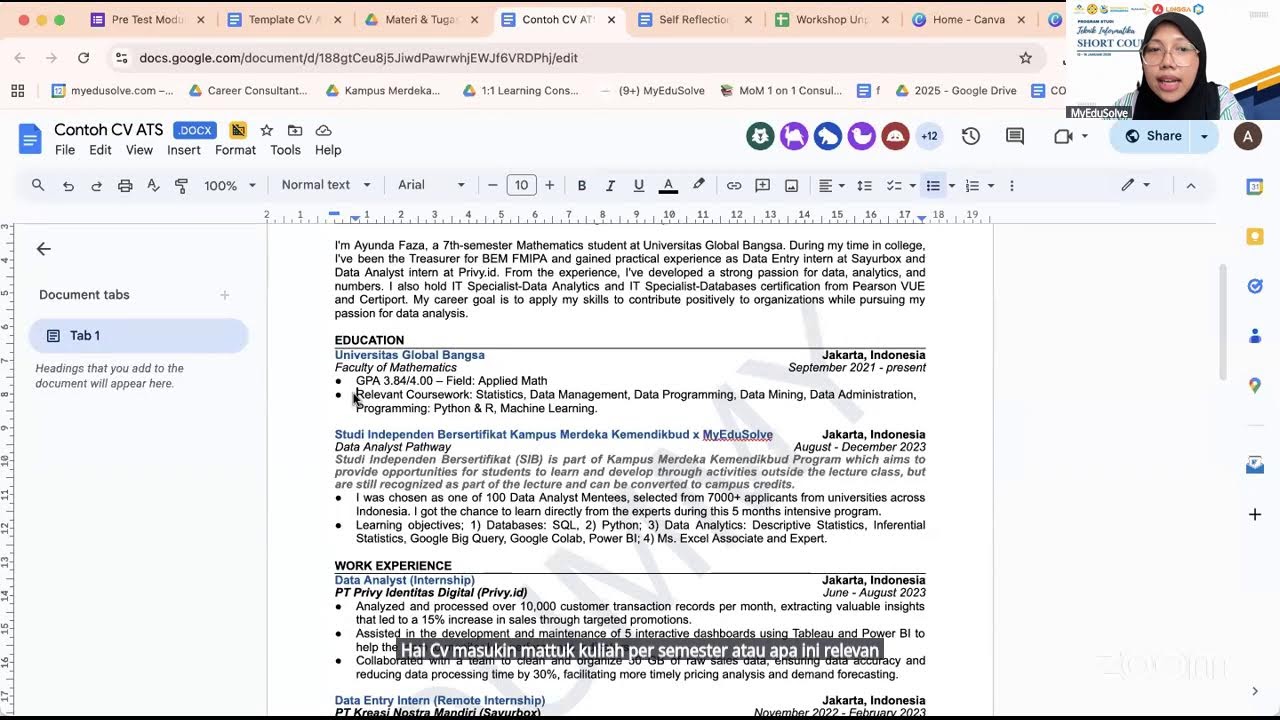Open the text alignment dropdown
1280x720 pixels.
(x=831, y=185)
